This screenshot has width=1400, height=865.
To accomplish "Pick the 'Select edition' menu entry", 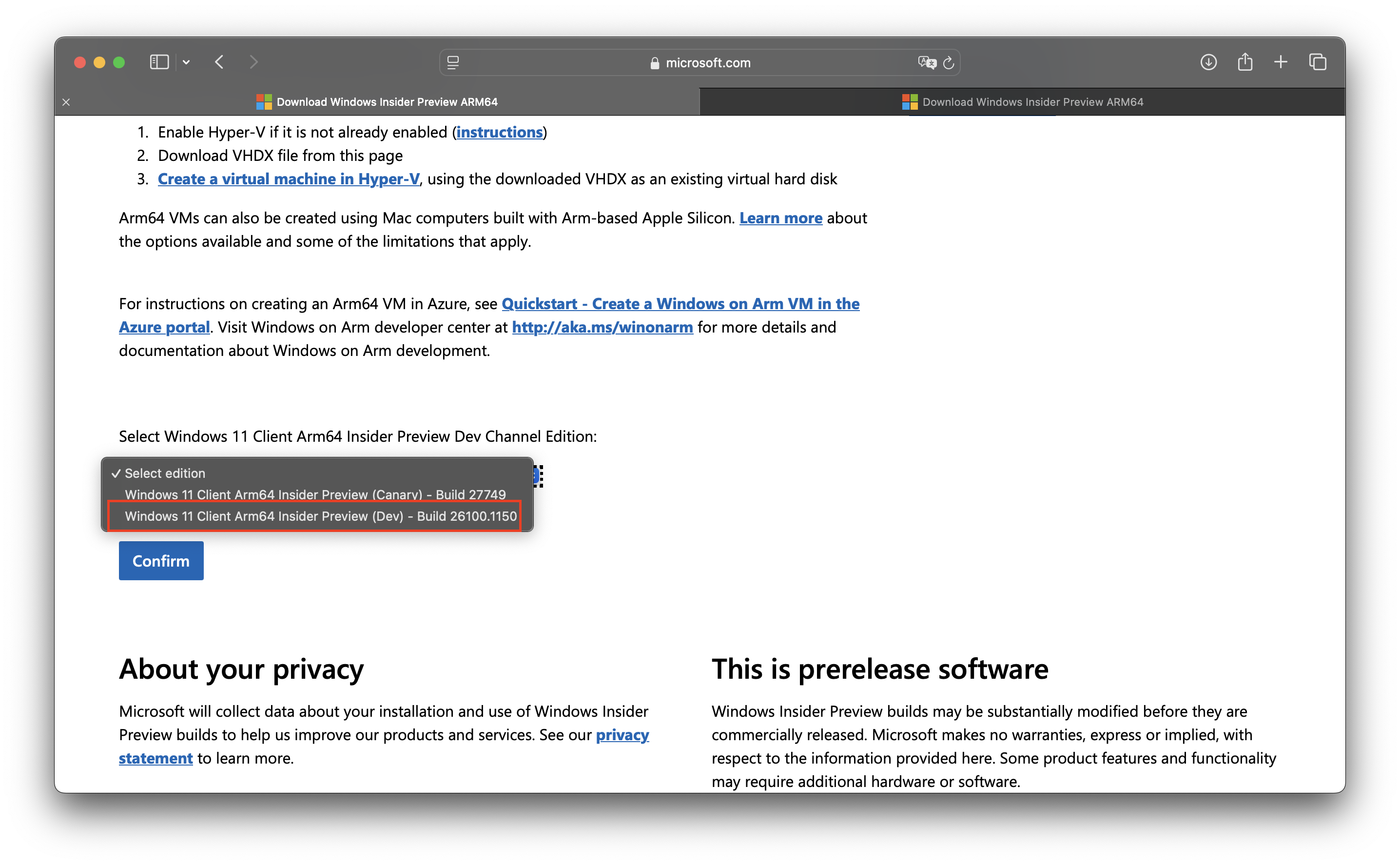I will pos(165,473).
